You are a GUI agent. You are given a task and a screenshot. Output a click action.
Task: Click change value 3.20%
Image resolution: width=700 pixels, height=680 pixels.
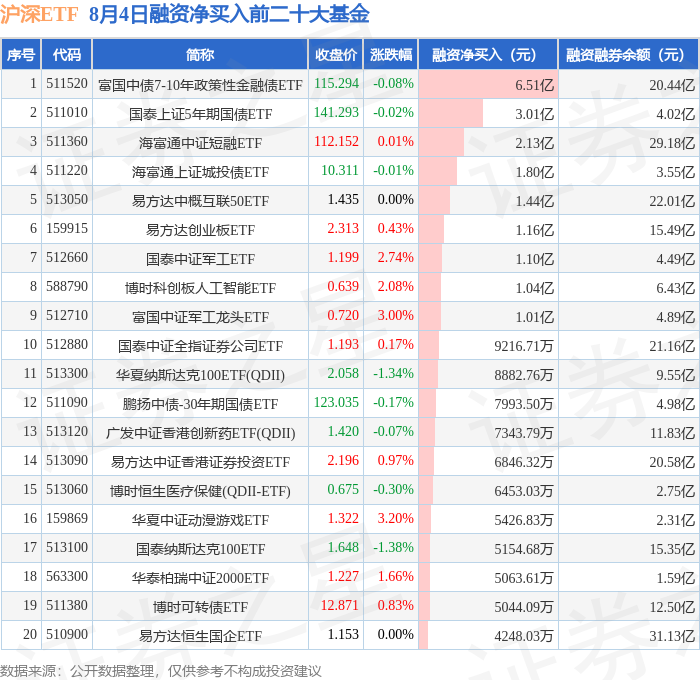click(395, 519)
